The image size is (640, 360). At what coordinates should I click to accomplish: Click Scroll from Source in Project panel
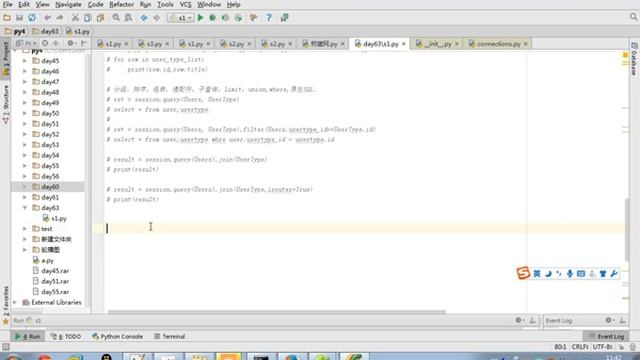[x=45, y=43]
